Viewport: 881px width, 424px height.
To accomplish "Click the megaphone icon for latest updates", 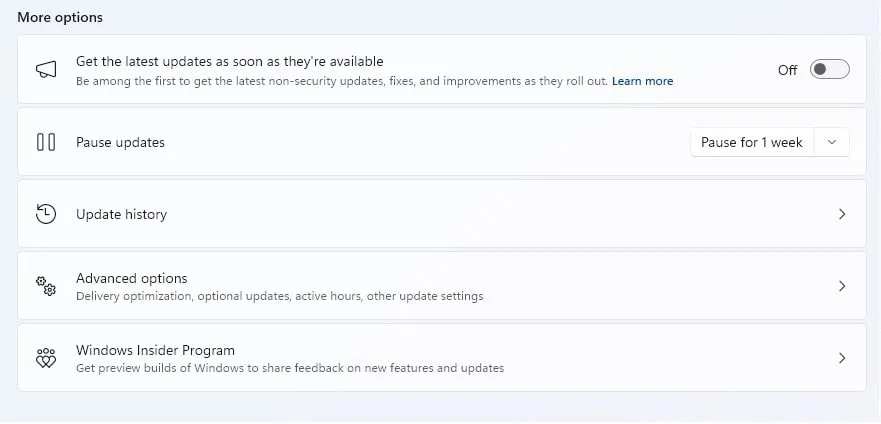I will [x=46, y=70].
